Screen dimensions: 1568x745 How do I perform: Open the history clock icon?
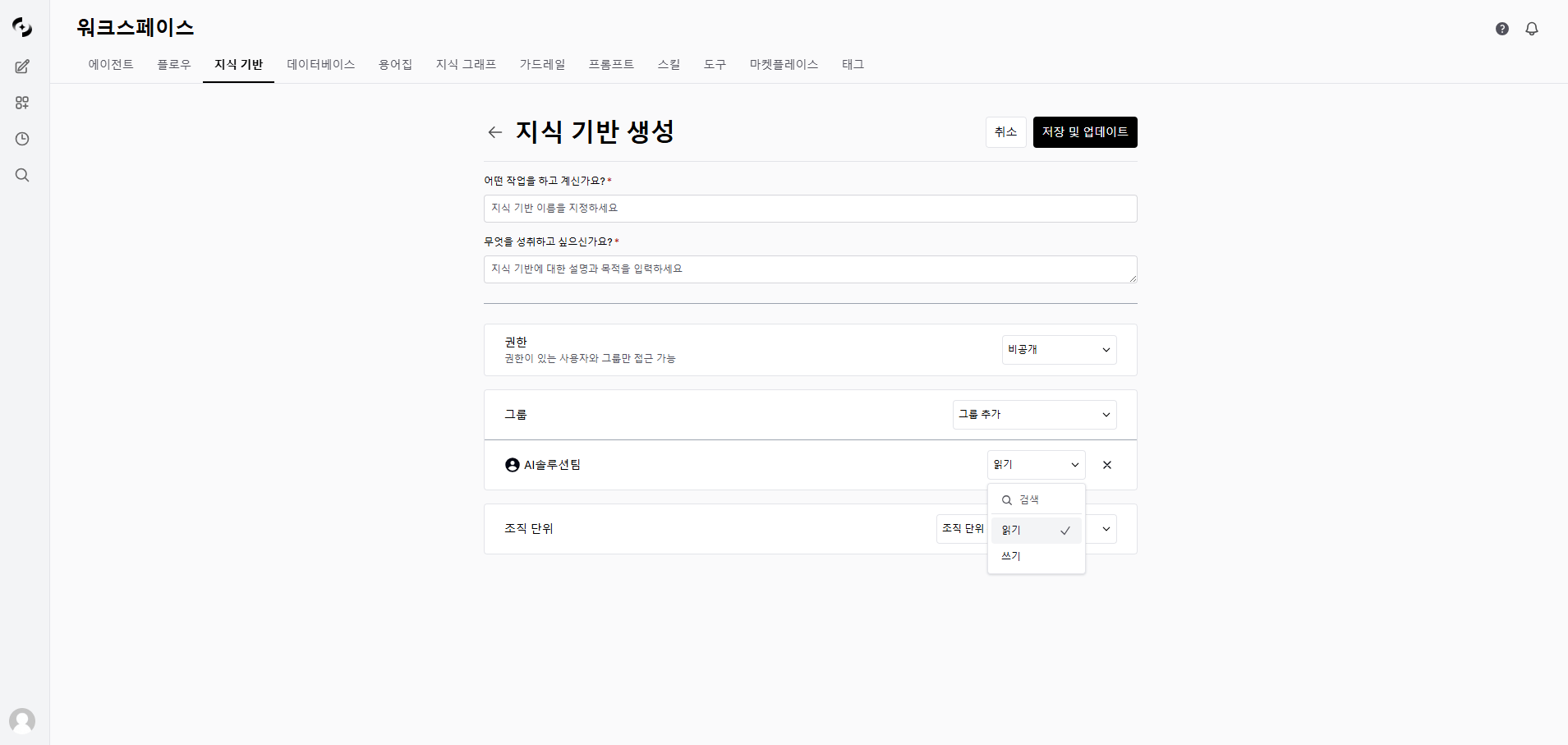22,139
